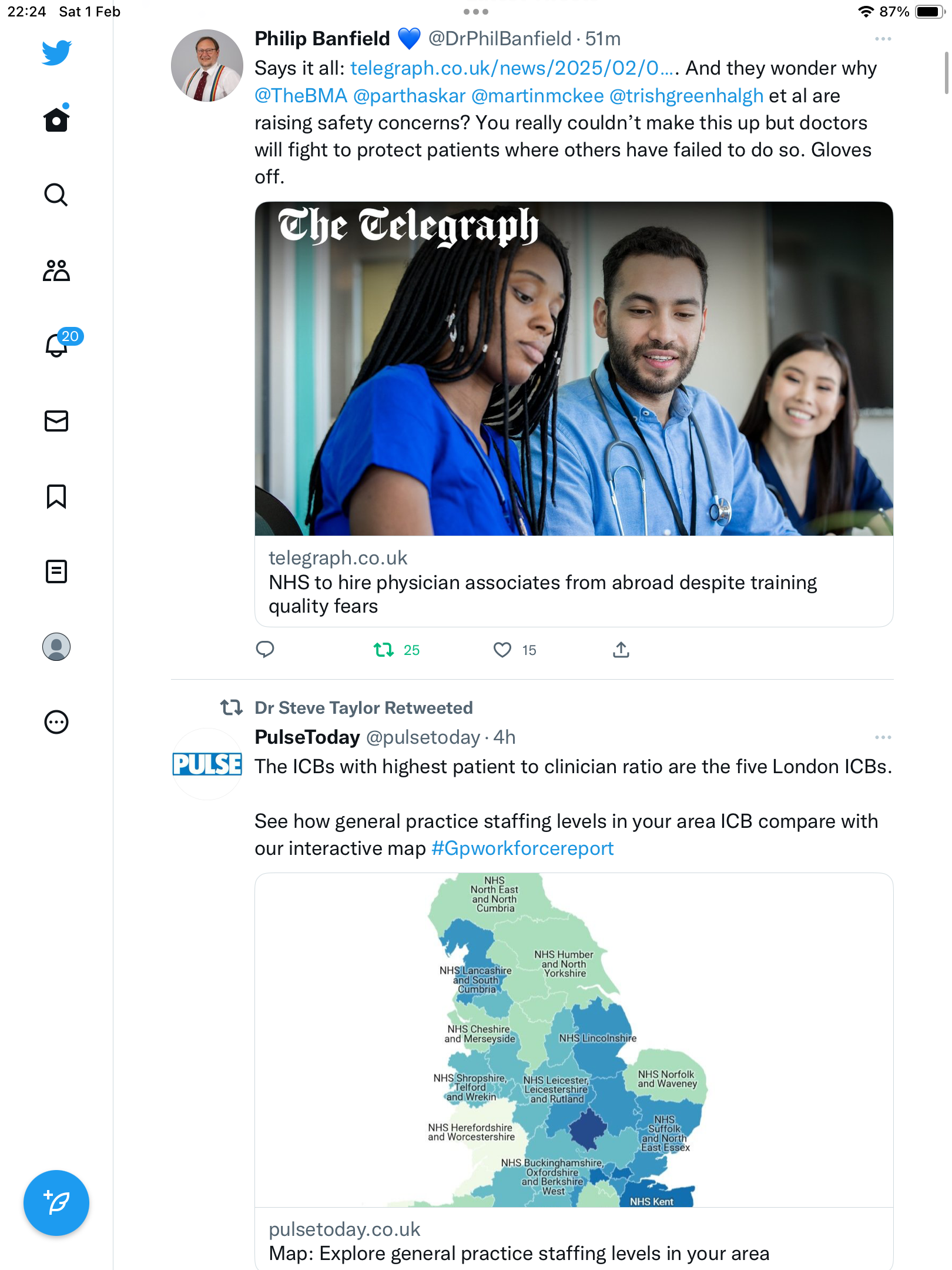The width and height of the screenshot is (952, 1270).
Task: Open the Bookmarks icon in sidebar
Action: pos(56,496)
